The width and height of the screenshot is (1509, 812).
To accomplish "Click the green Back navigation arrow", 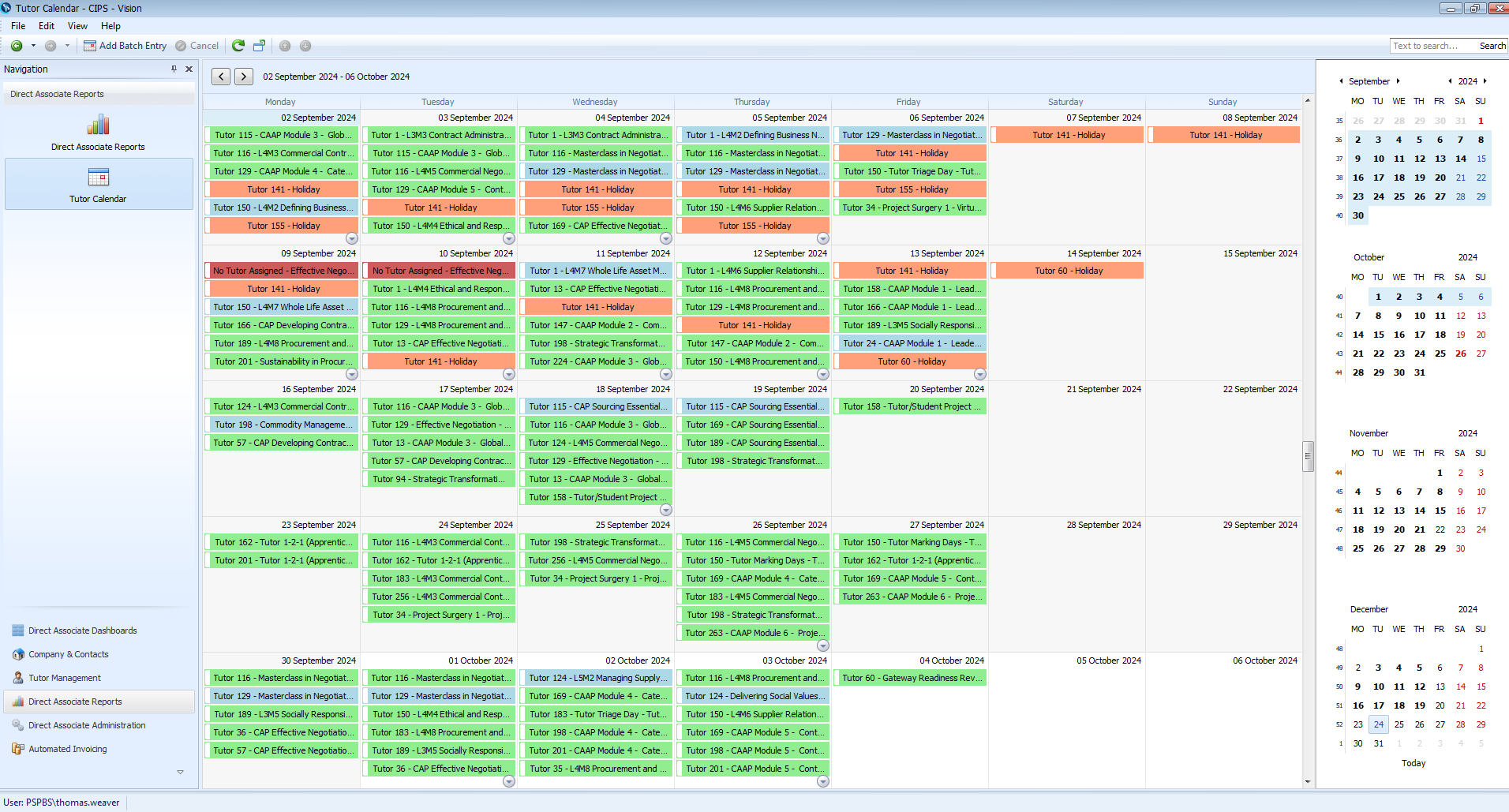I will pos(16,46).
